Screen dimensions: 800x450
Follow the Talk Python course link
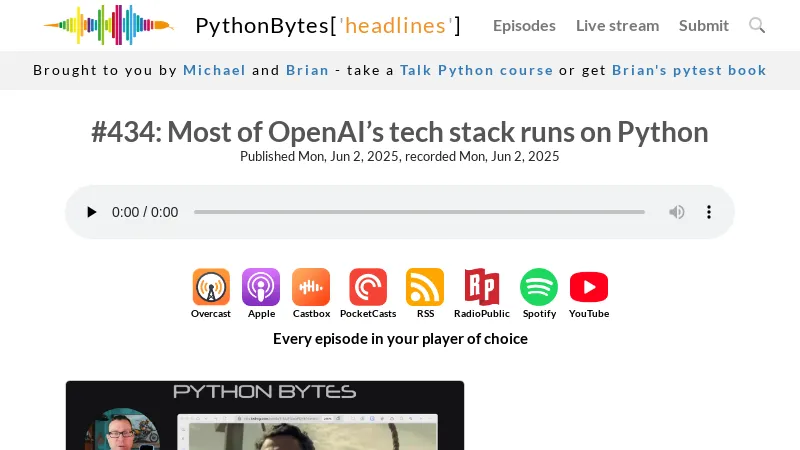(476, 70)
